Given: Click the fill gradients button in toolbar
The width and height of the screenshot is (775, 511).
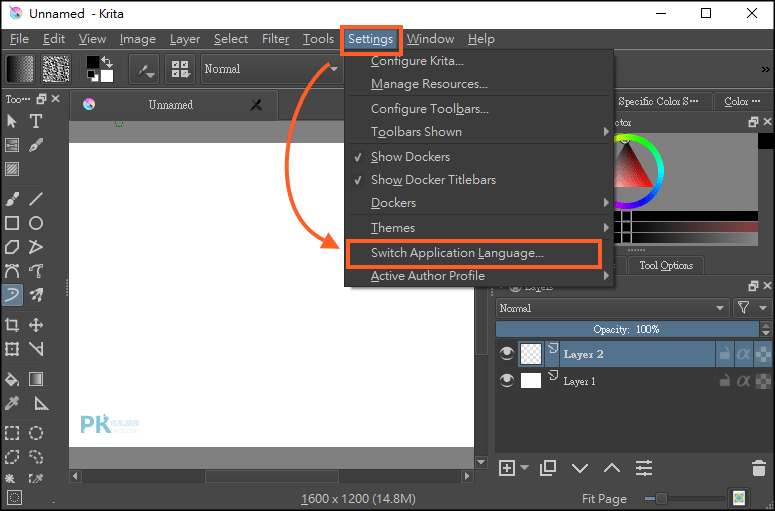Looking at the screenshot, I should pos(20,68).
